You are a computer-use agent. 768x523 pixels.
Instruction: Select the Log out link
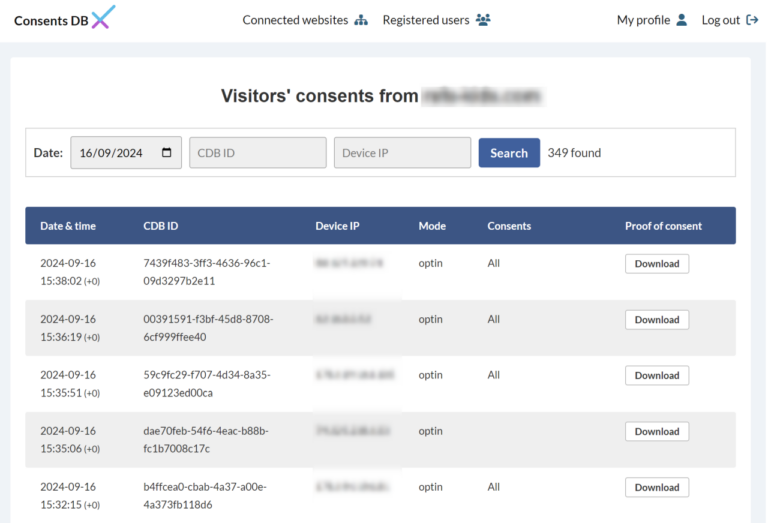tap(720, 20)
